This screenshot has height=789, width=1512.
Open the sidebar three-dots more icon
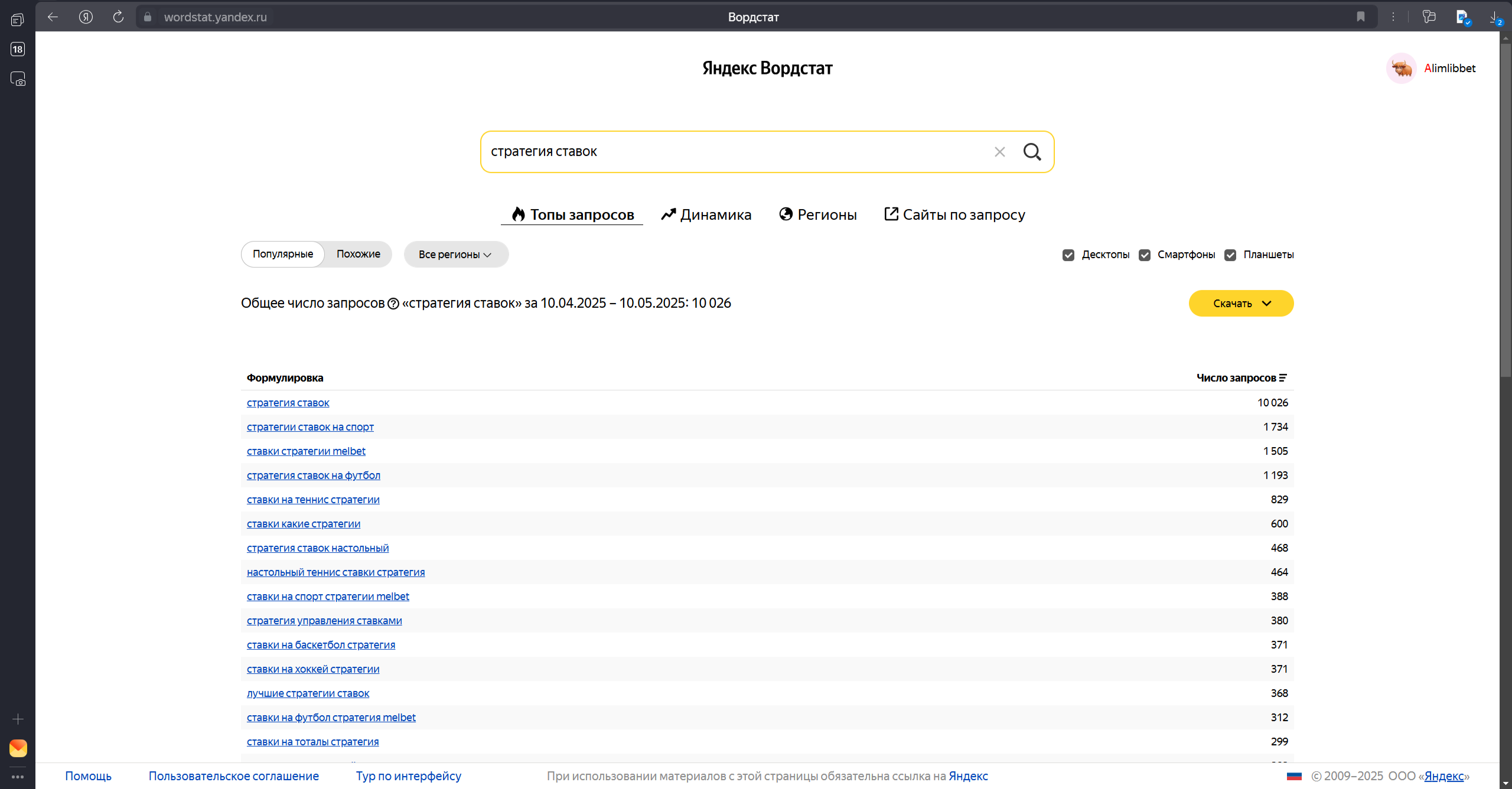pos(18,777)
